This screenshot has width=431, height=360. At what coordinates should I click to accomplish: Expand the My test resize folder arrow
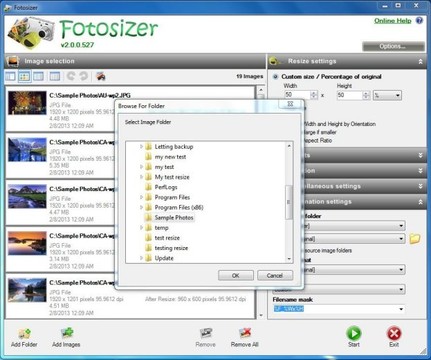[141, 177]
